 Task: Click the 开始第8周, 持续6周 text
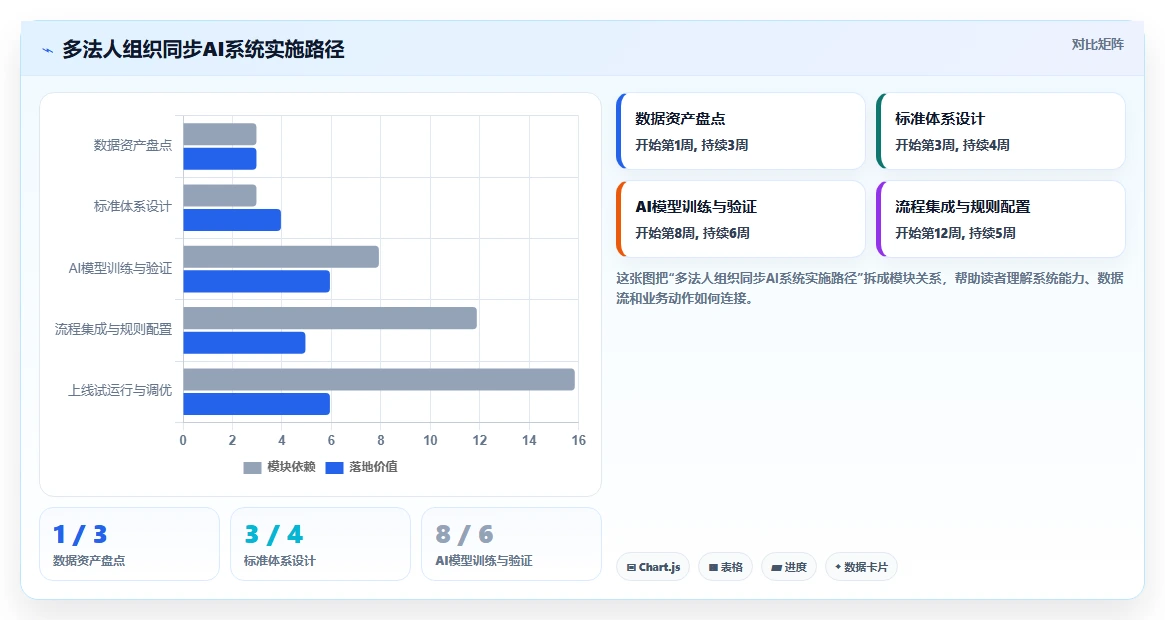(x=692, y=233)
